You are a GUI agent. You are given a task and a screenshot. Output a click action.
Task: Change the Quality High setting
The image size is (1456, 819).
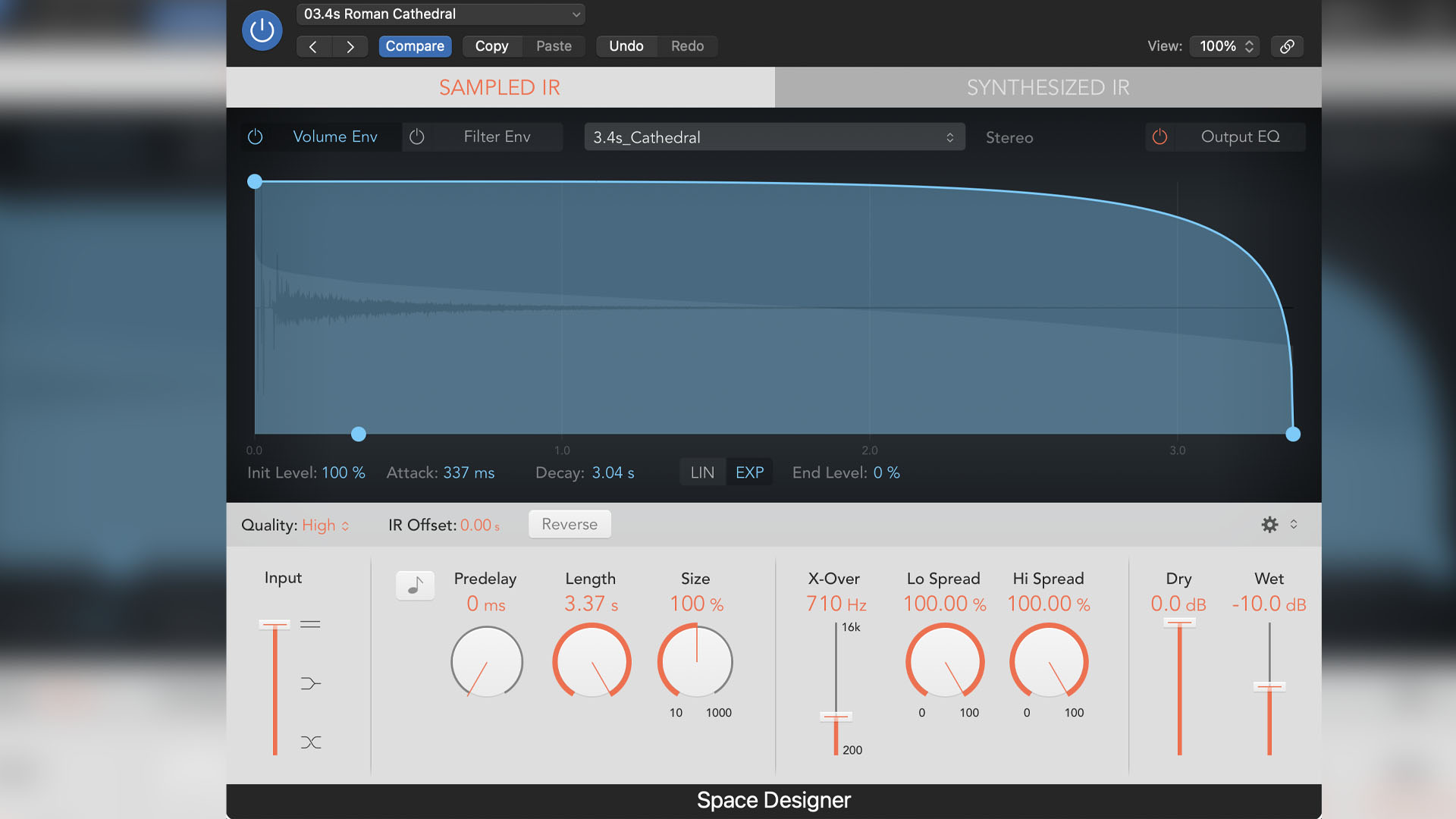(x=325, y=525)
